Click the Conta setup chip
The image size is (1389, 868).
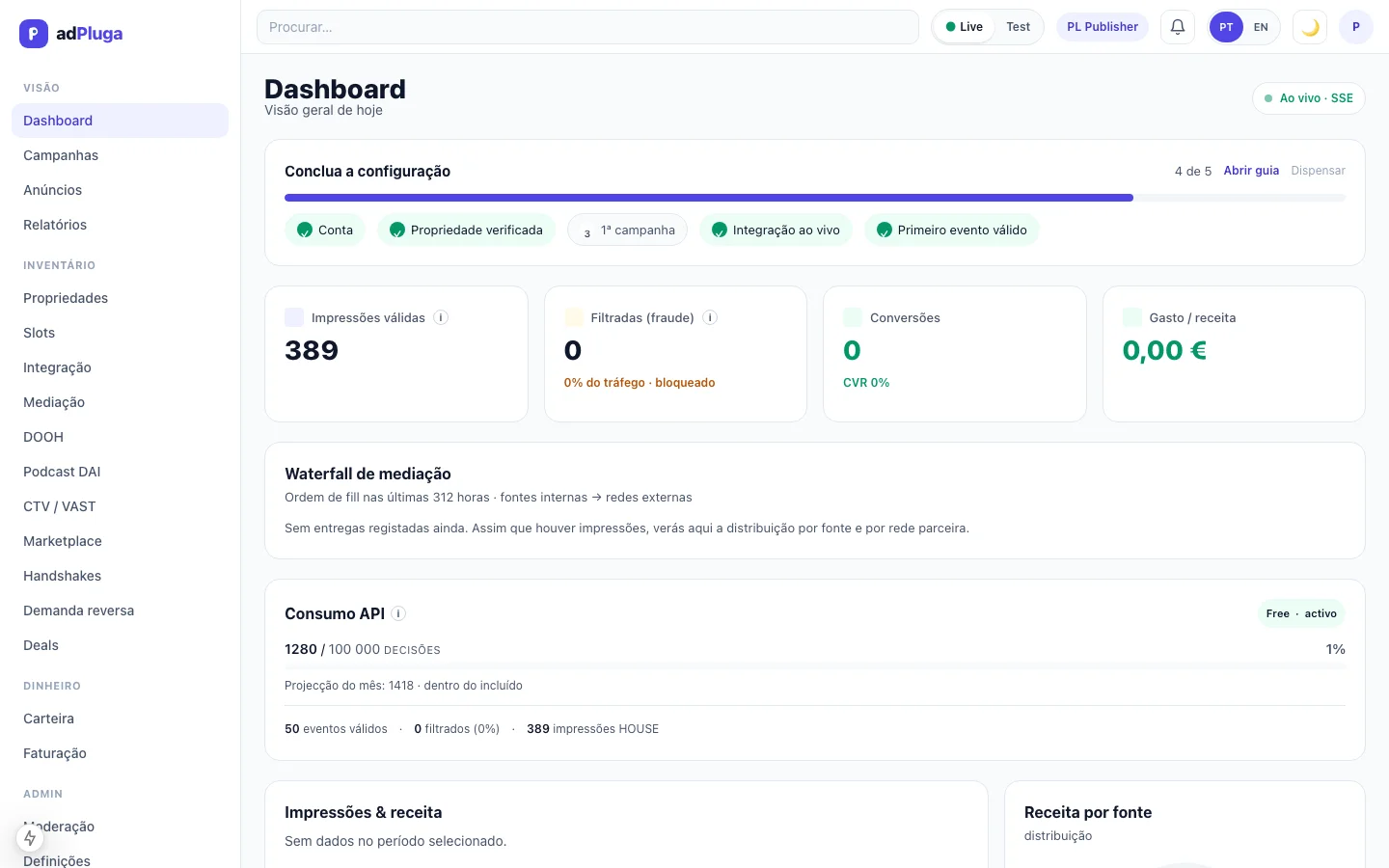pyautogui.click(x=325, y=230)
